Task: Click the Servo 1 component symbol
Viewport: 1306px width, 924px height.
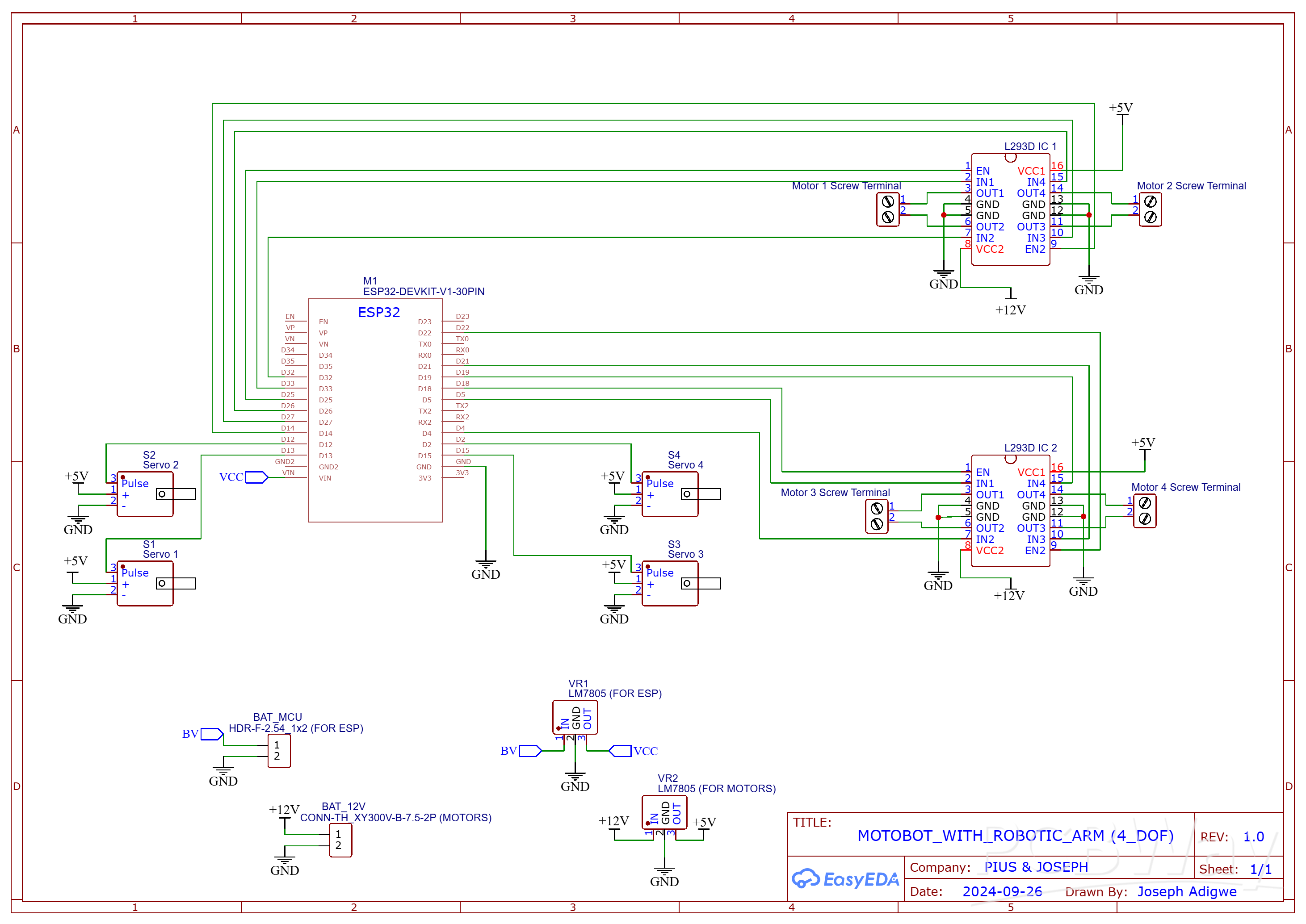Action: pyautogui.click(x=145, y=583)
